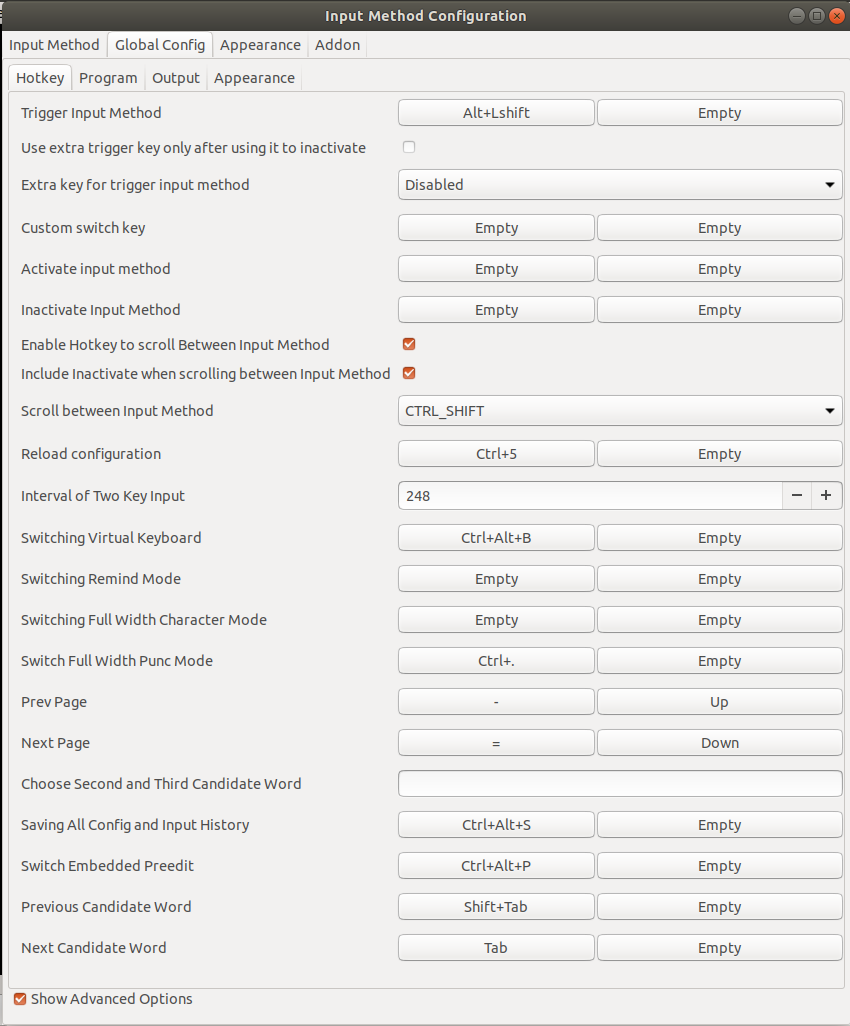This screenshot has height=1026, width=850.
Task: Click the Choose Second and Third Candidate Word field
Action: 620,783
